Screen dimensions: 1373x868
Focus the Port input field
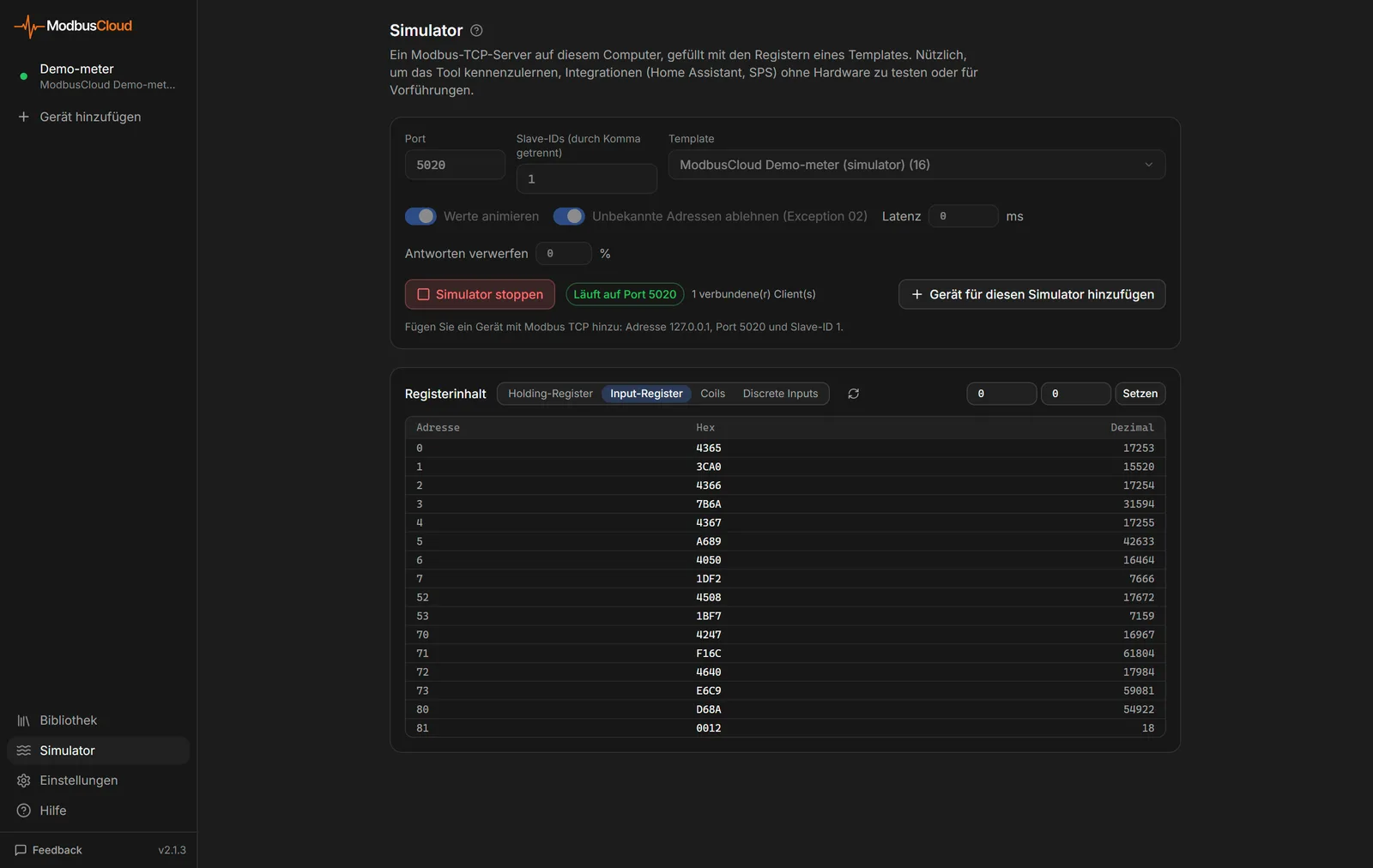[x=455, y=165]
